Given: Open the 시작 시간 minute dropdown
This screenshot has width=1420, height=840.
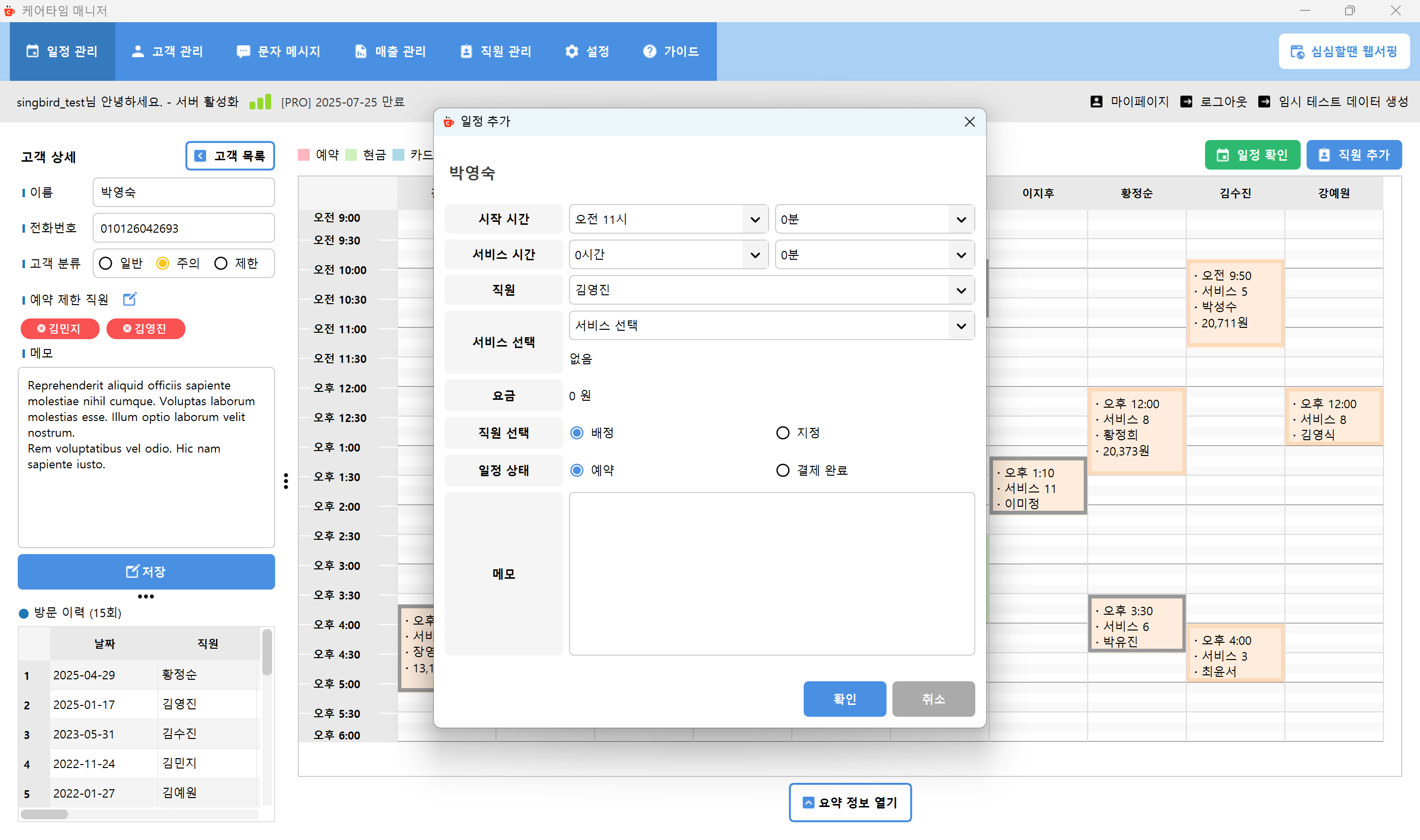Looking at the screenshot, I should (x=874, y=220).
